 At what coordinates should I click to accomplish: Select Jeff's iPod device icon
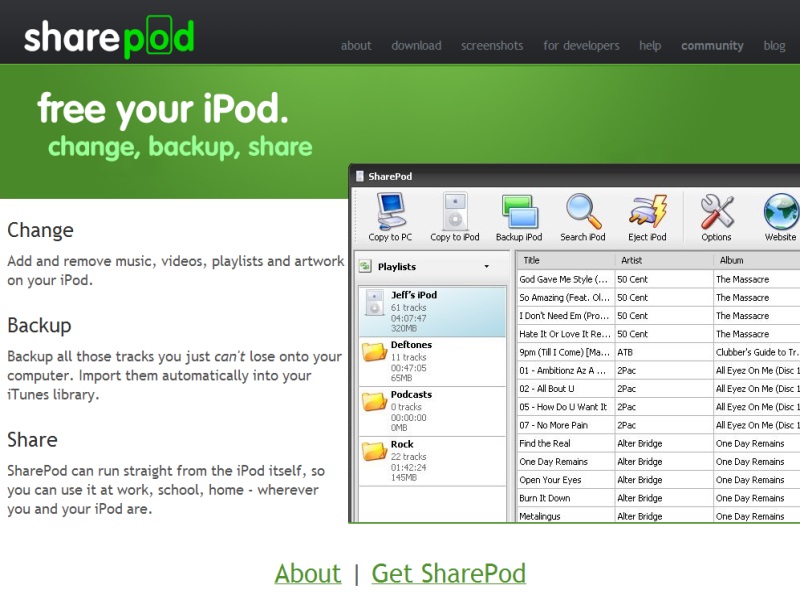click(375, 303)
